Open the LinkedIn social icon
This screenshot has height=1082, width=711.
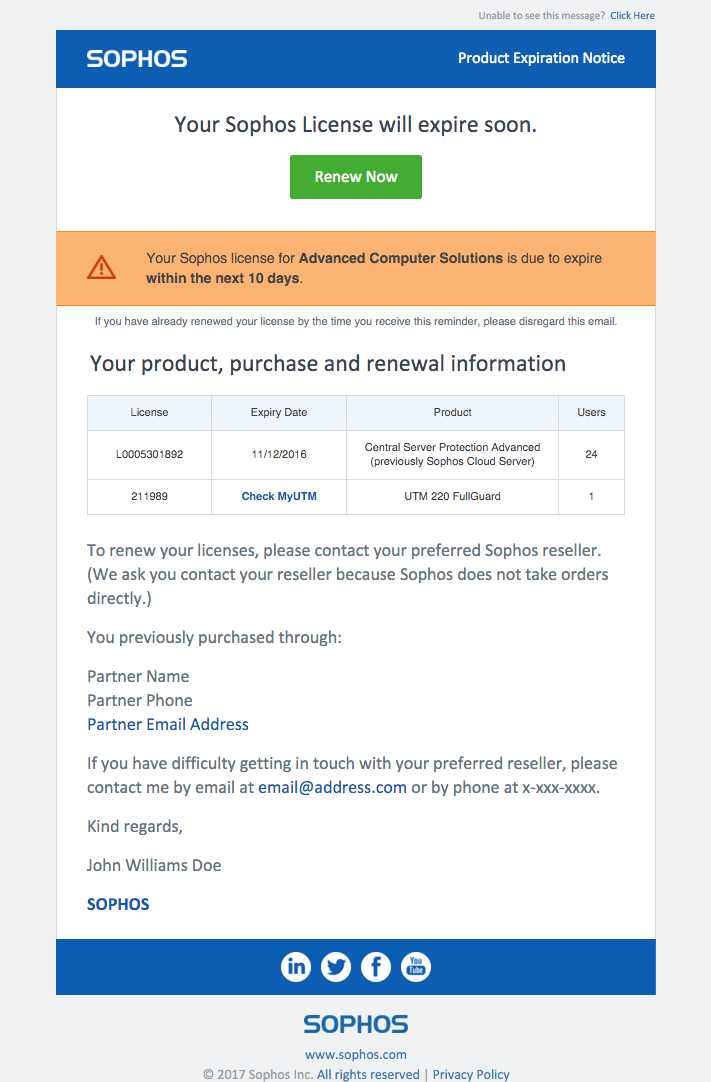pos(296,967)
